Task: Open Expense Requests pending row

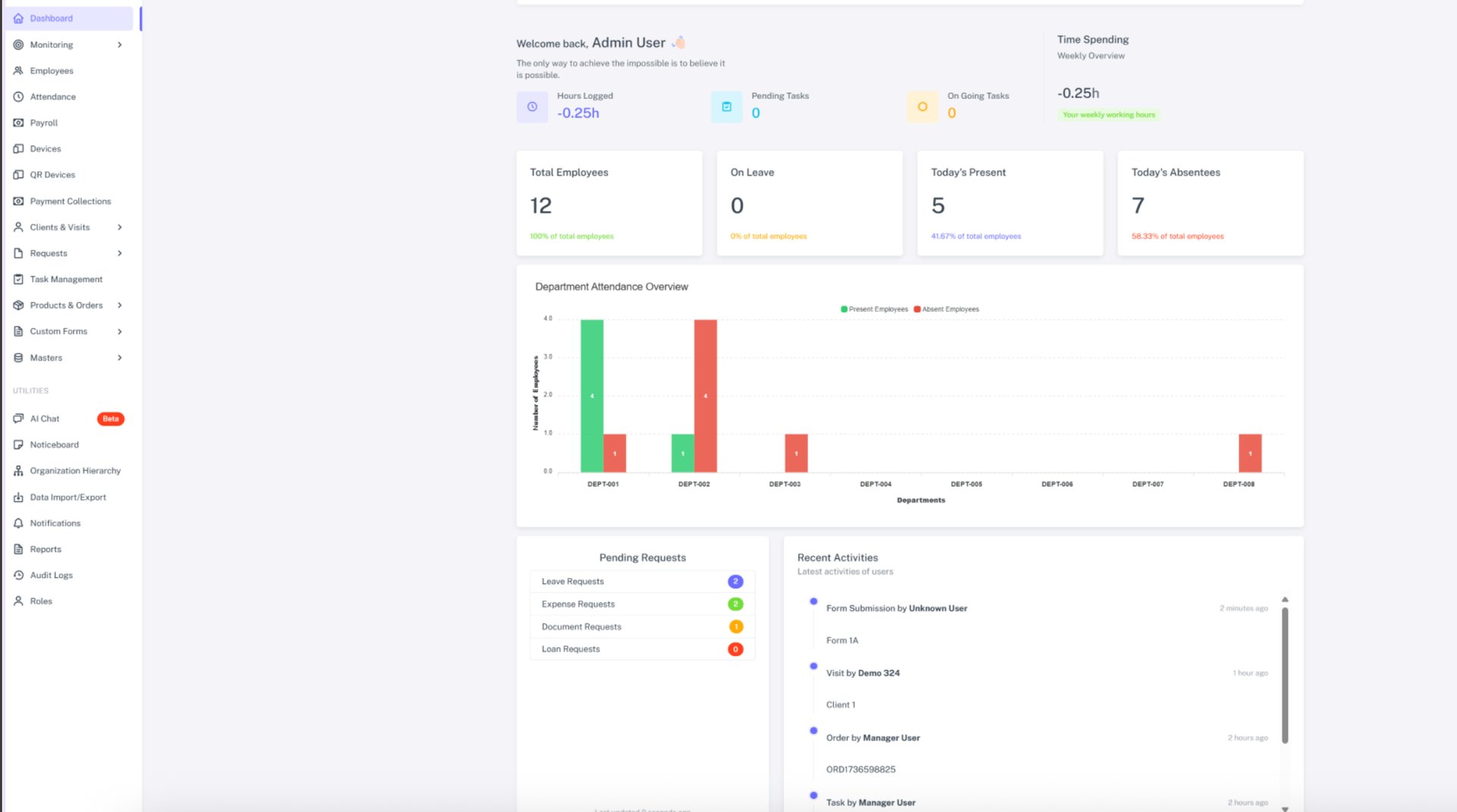Action: pos(642,604)
